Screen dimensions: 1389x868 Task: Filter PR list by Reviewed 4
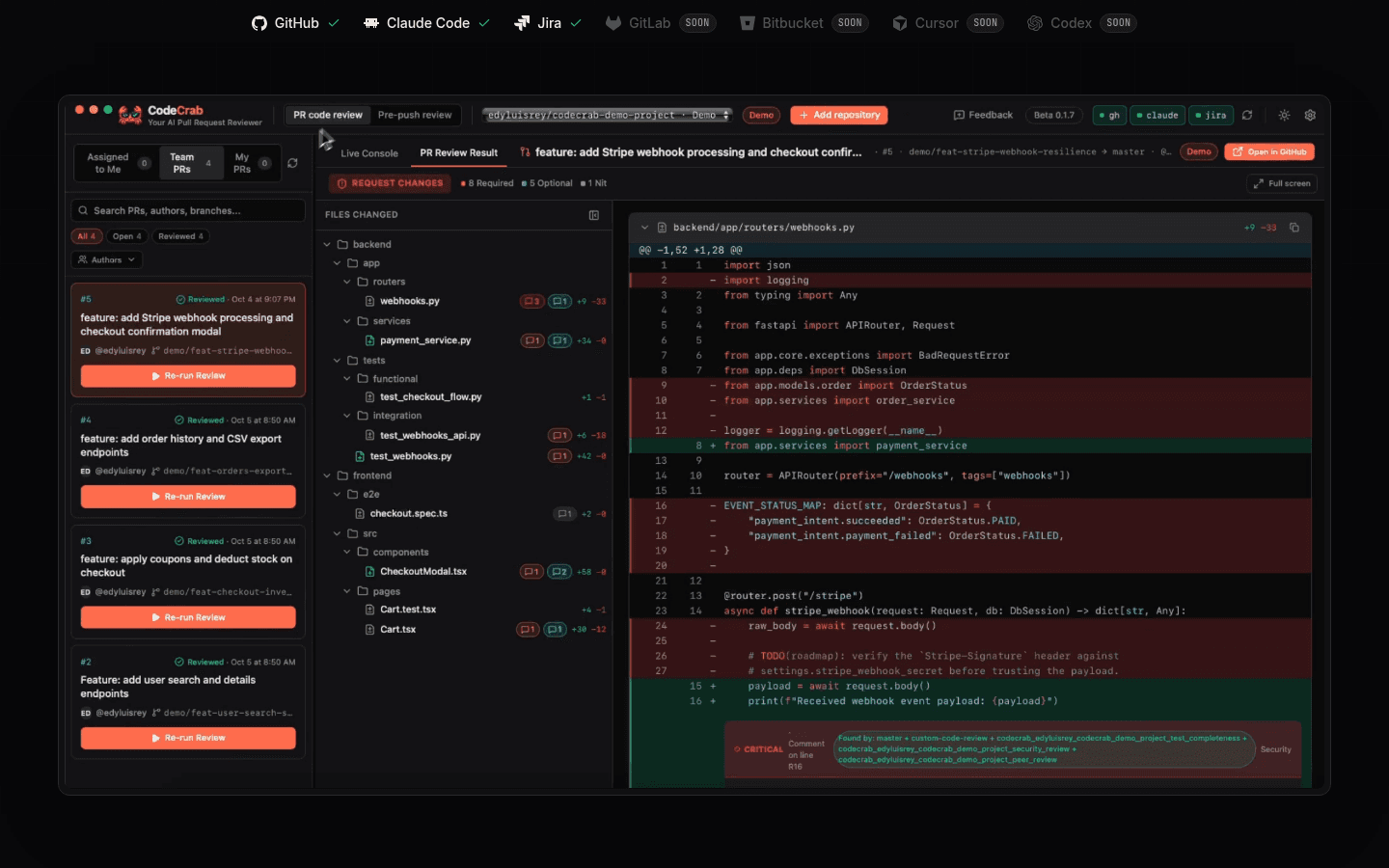point(181,236)
